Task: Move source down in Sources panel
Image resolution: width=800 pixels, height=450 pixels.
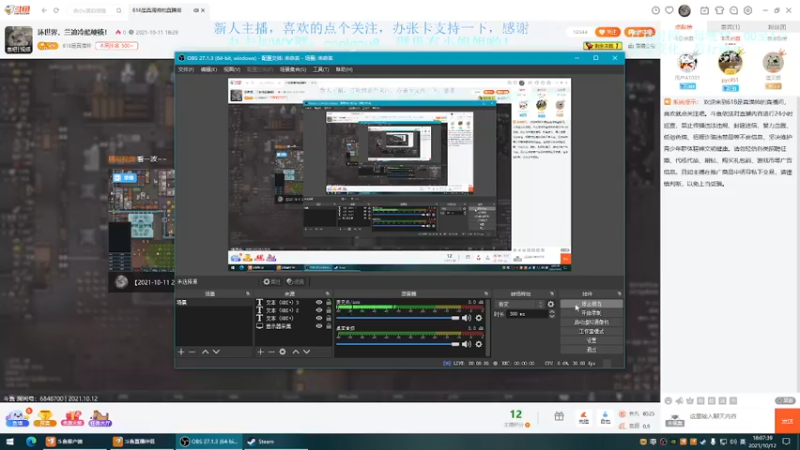Action: click(x=307, y=352)
